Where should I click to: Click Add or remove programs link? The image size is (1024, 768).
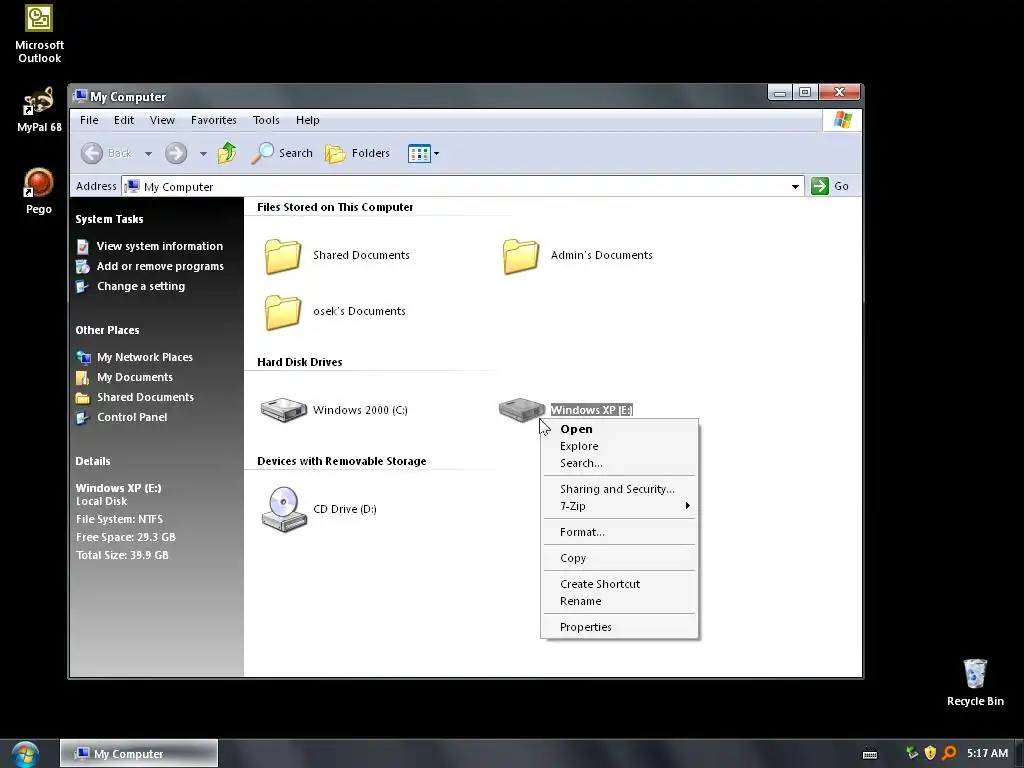[x=160, y=266]
